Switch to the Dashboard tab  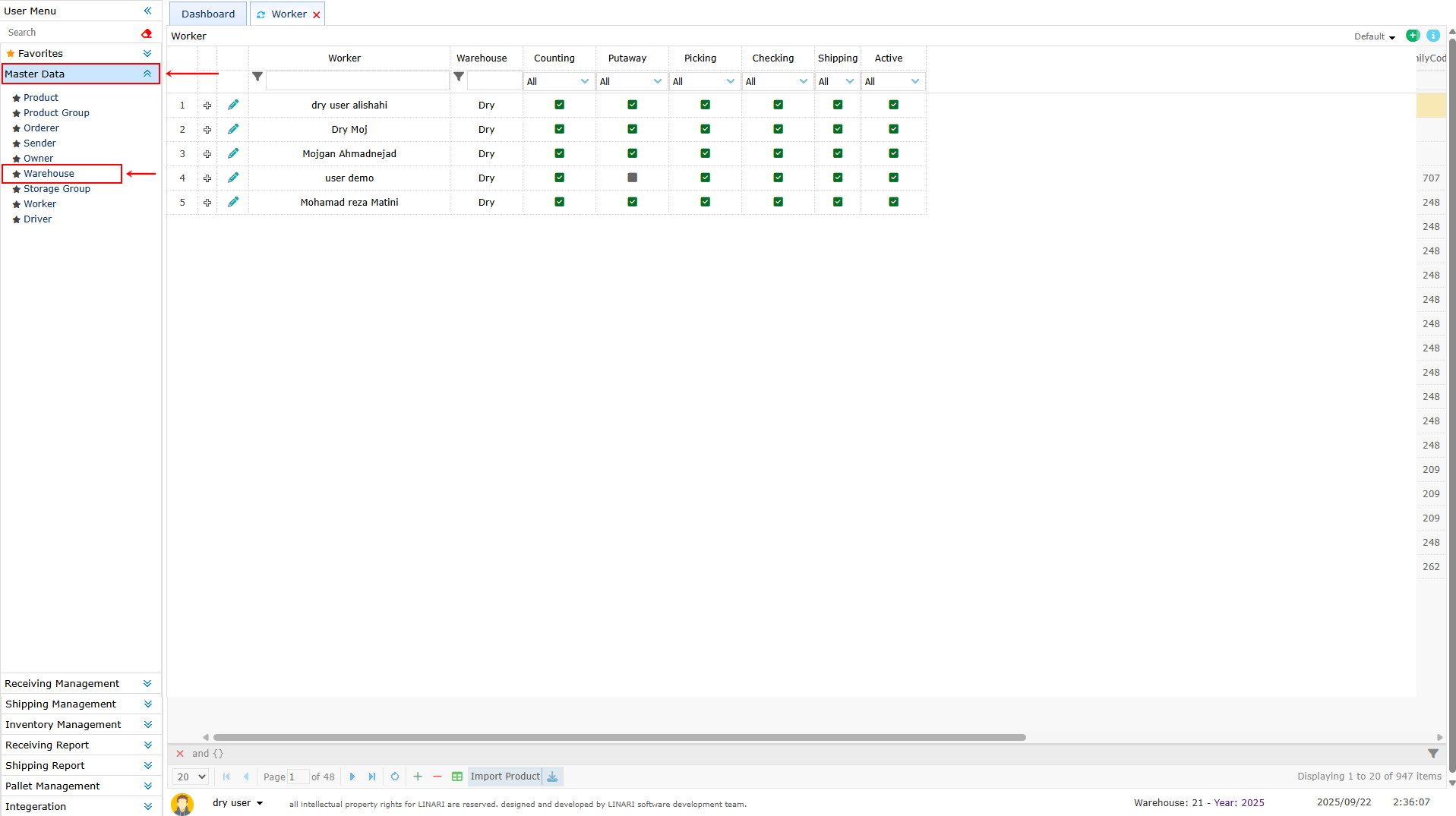pyautogui.click(x=207, y=14)
